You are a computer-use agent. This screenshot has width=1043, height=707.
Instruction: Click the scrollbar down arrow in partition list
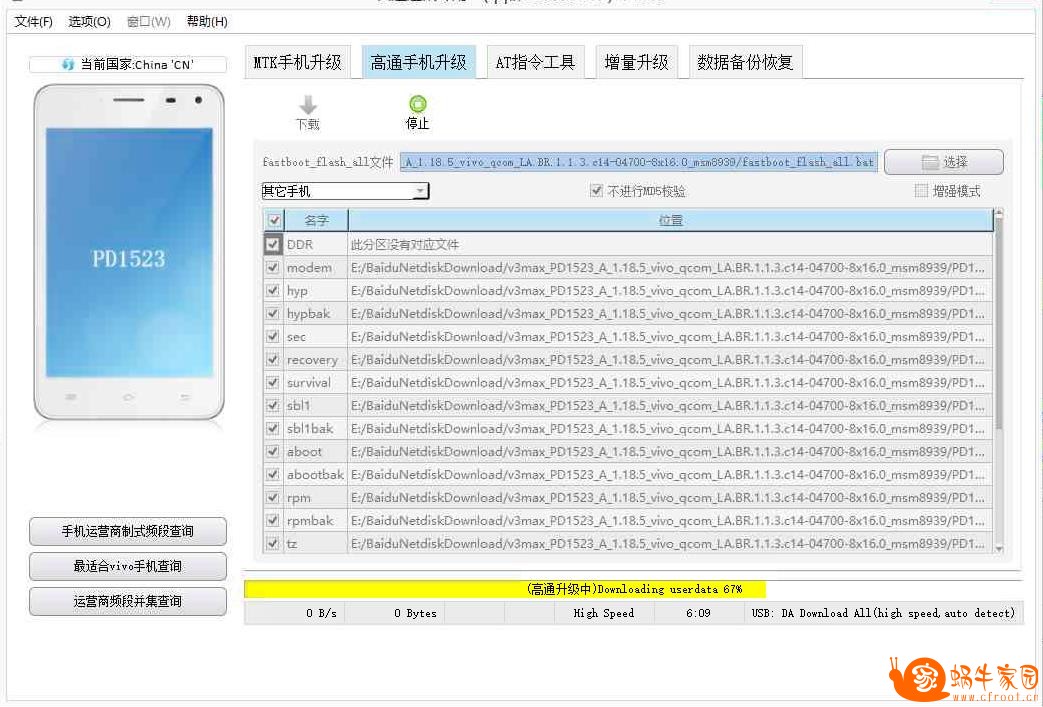[x=998, y=549]
